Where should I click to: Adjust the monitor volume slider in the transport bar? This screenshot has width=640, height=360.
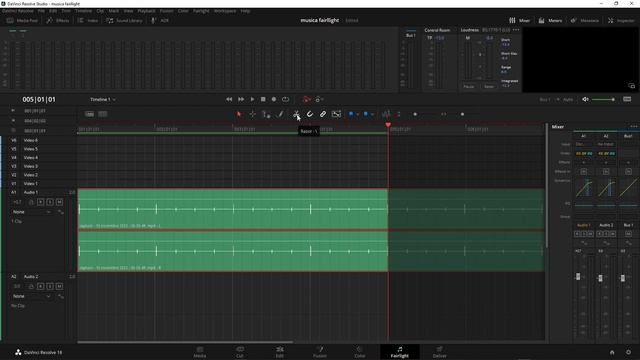[603, 99]
